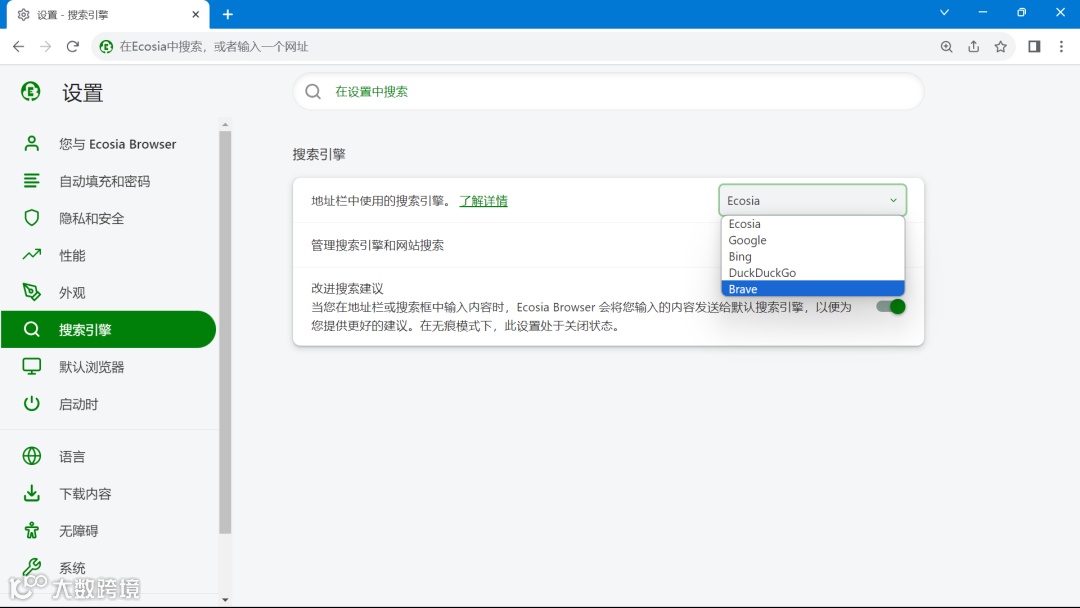Focus the 在设置中搜索 search field
This screenshot has width=1080, height=608.
tap(608, 92)
